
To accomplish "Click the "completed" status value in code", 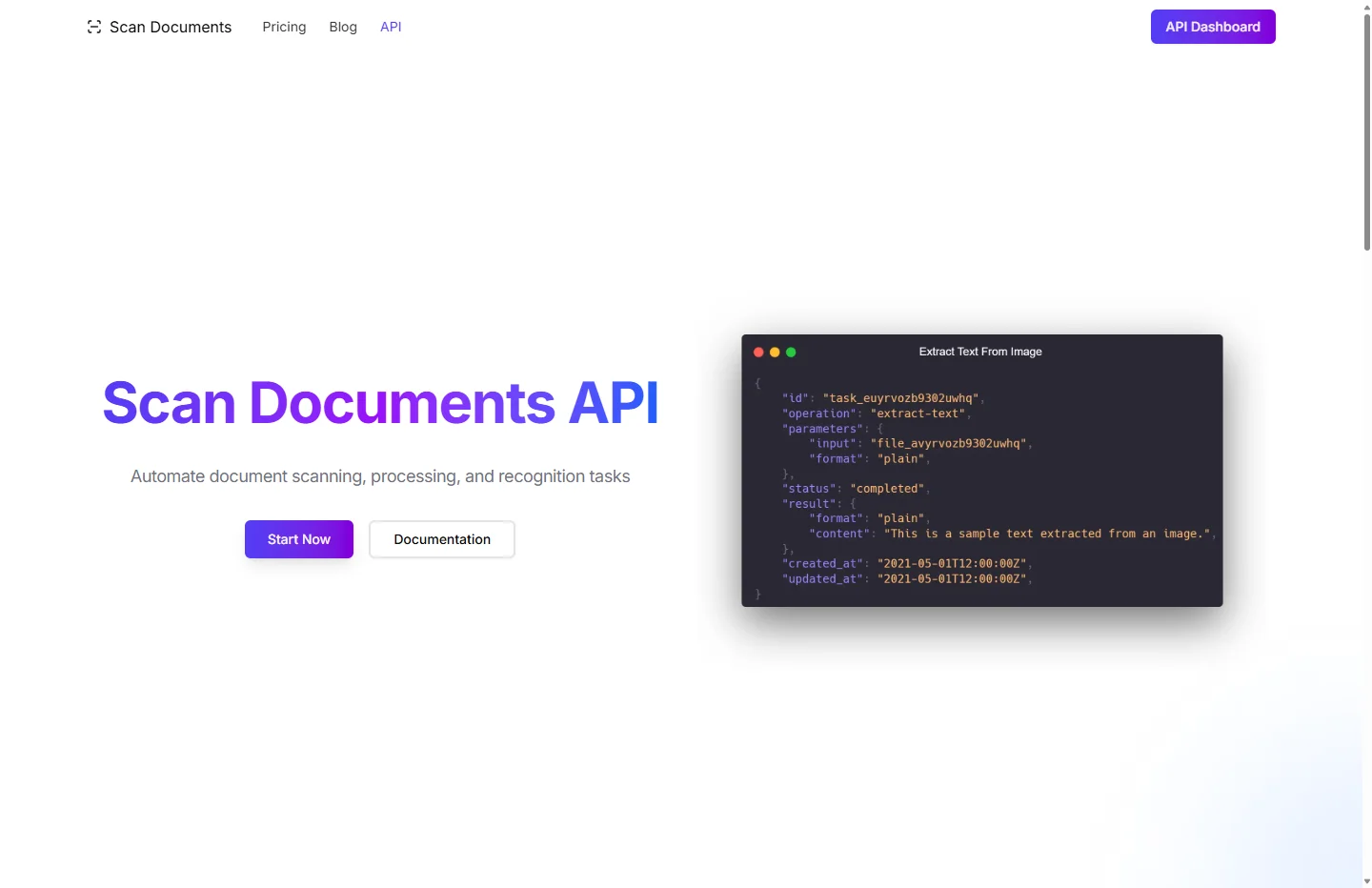I will click(x=887, y=488).
